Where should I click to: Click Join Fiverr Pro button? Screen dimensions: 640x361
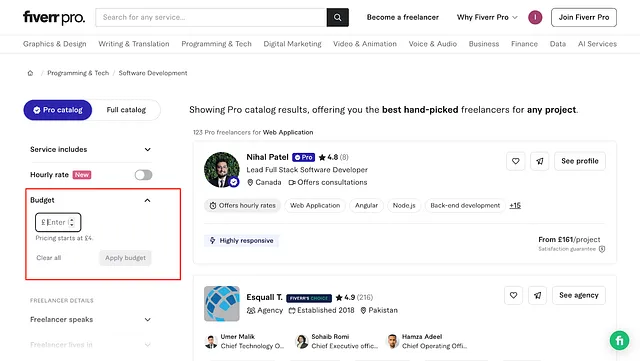click(584, 17)
